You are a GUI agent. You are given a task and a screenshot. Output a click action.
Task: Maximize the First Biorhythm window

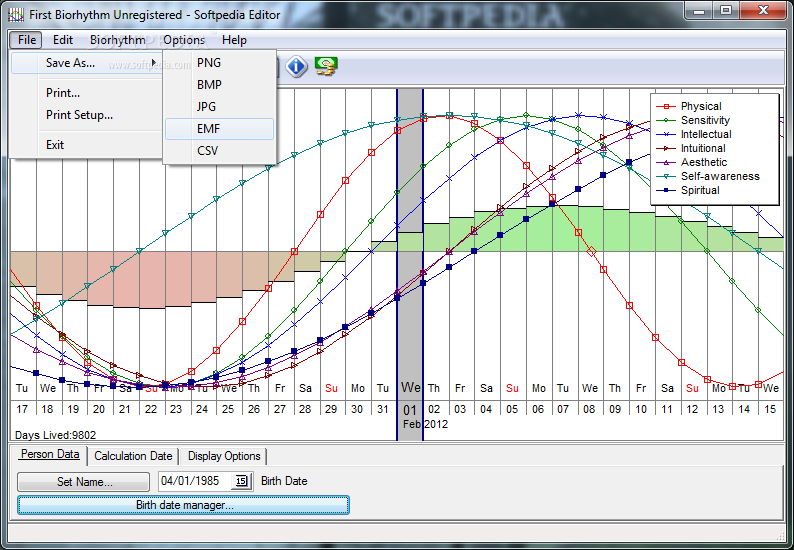(726, 10)
